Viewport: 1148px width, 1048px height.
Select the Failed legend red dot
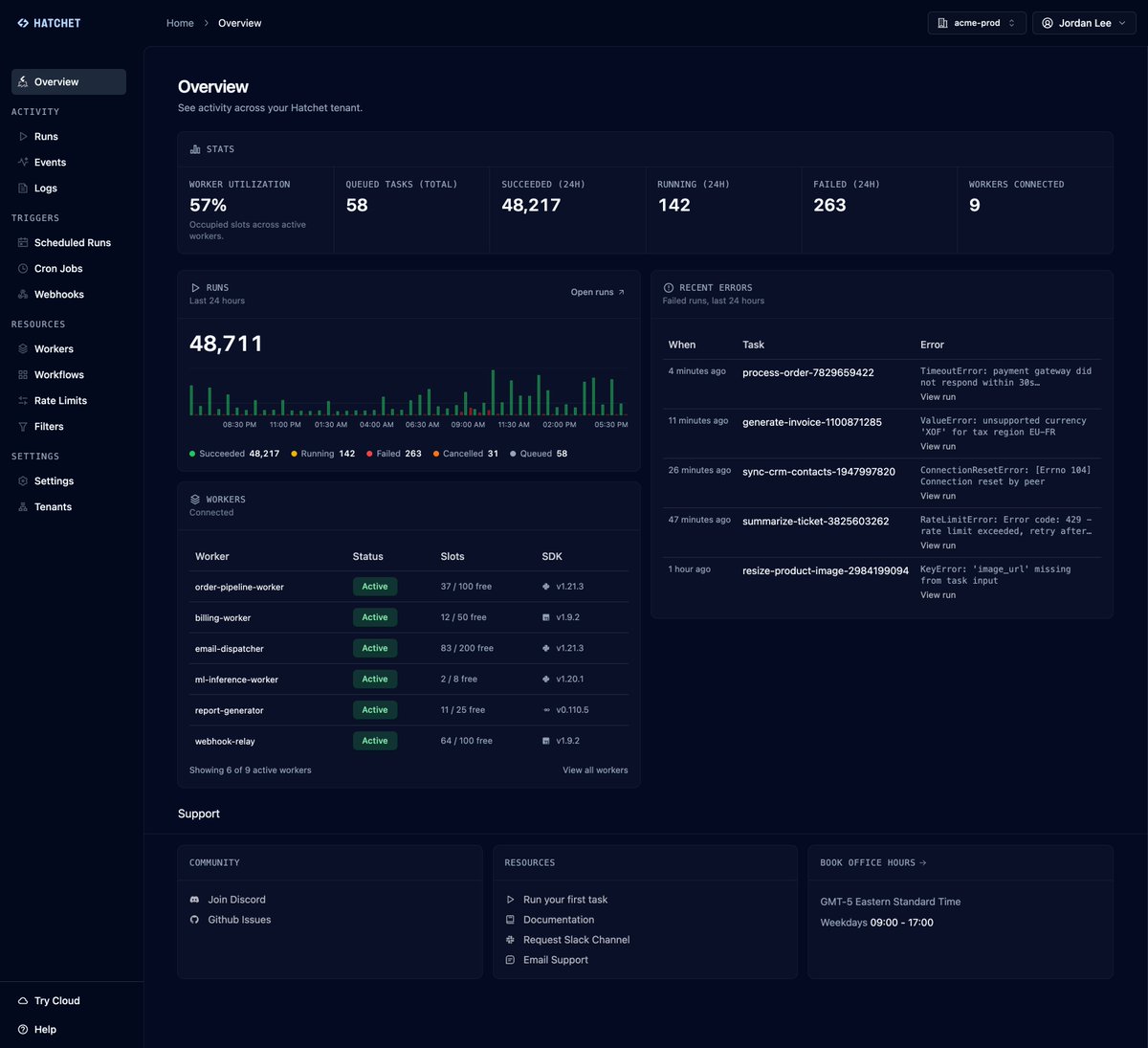coord(369,454)
